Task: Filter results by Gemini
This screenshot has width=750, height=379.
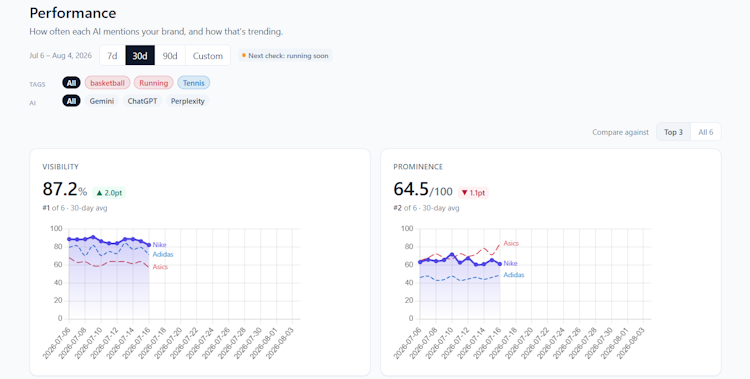Action: tap(101, 101)
